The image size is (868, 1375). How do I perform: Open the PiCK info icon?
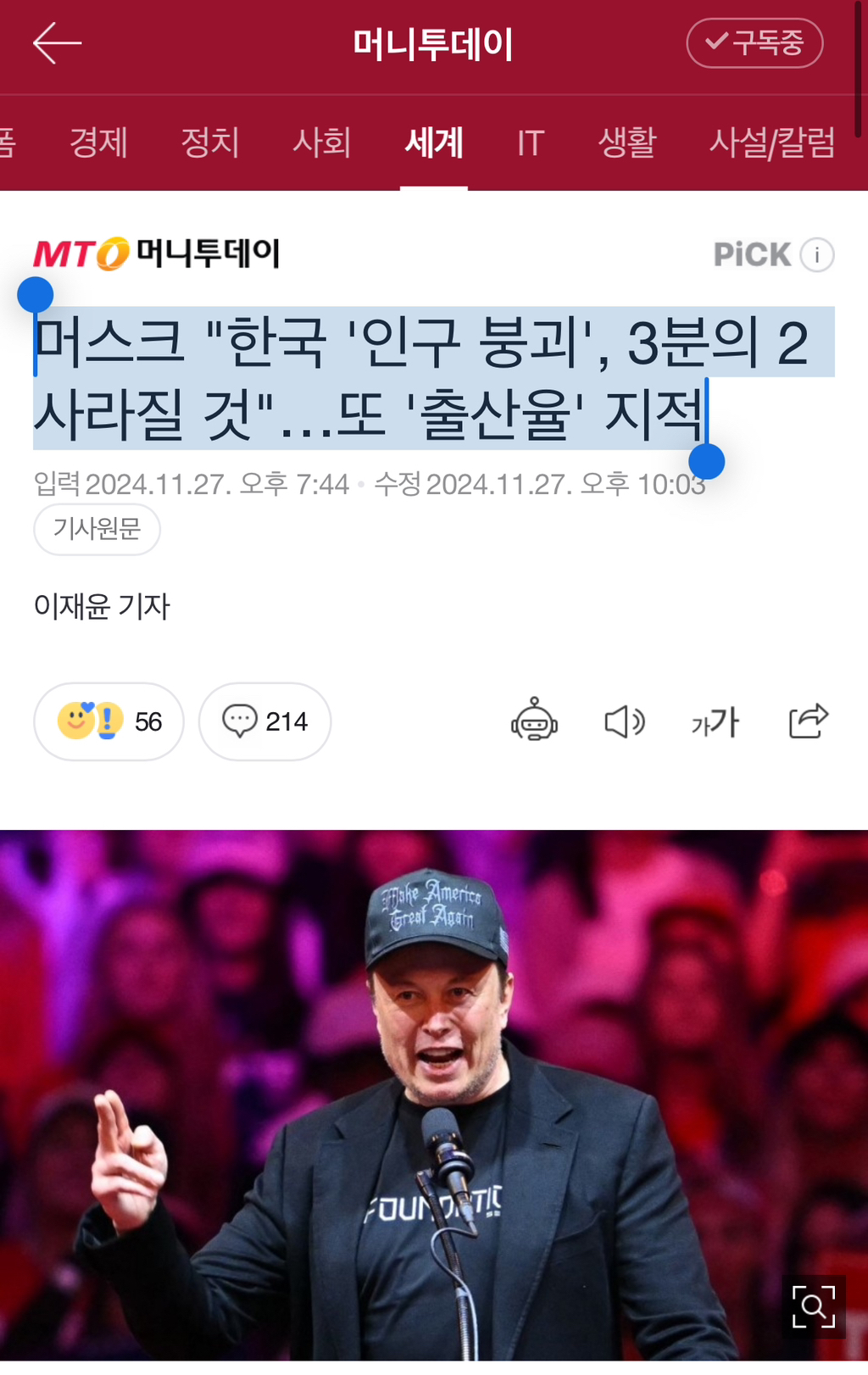pos(817,254)
